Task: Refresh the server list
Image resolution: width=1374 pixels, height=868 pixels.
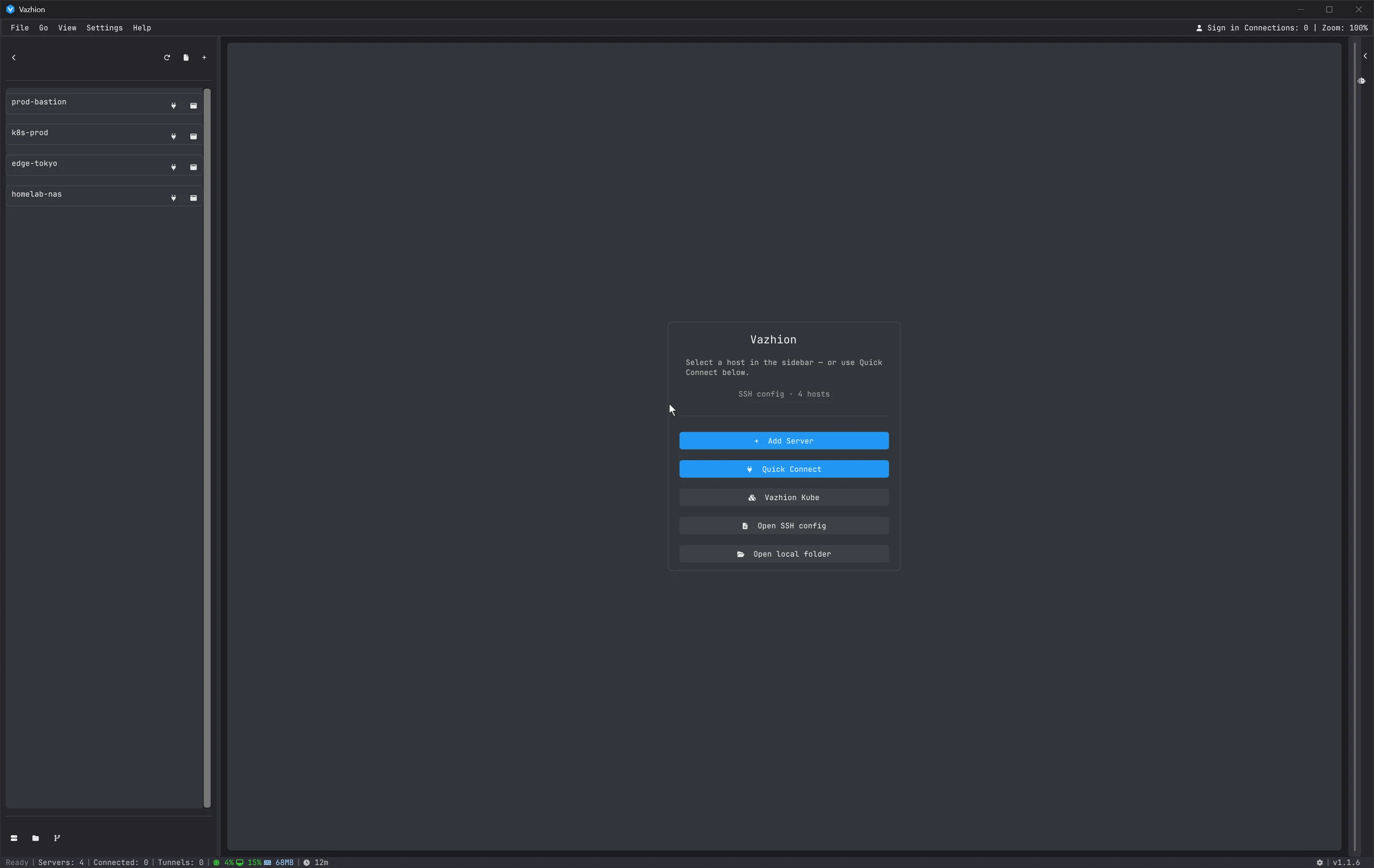Action: tap(167, 57)
